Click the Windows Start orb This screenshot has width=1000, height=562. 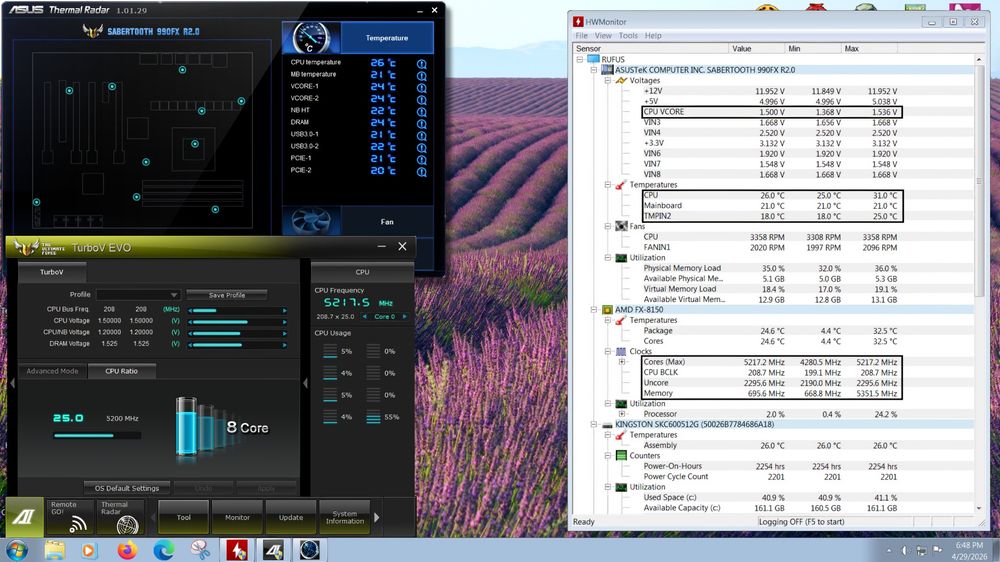coord(17,549)
